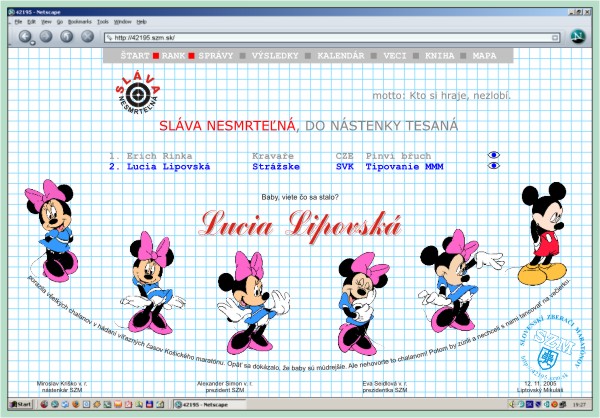Click the eye icon for Lucia Lipovská
The image size is (600, 418).
pos(494,166)
